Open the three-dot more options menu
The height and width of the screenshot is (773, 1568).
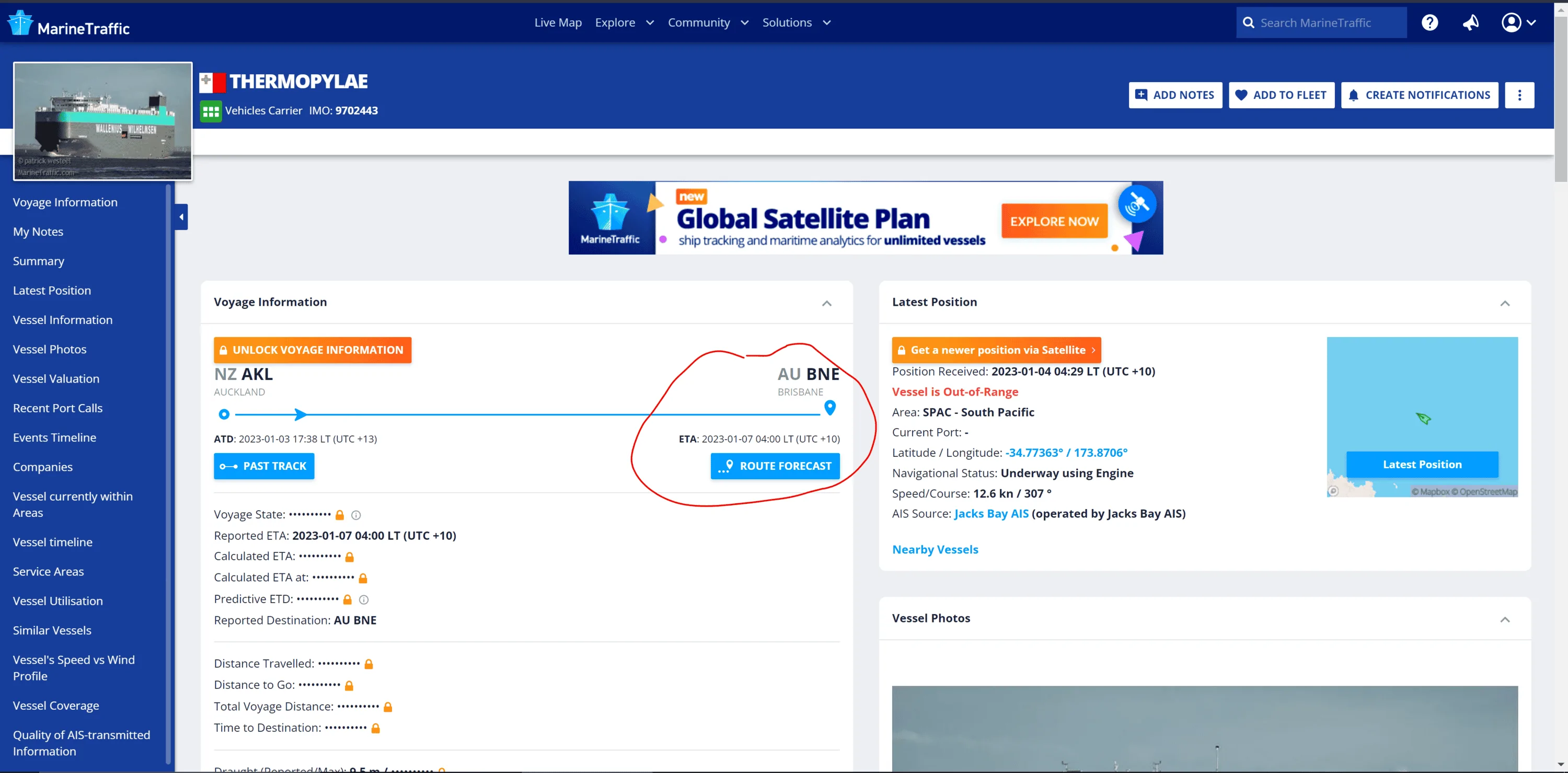[x=1519, y=95]
